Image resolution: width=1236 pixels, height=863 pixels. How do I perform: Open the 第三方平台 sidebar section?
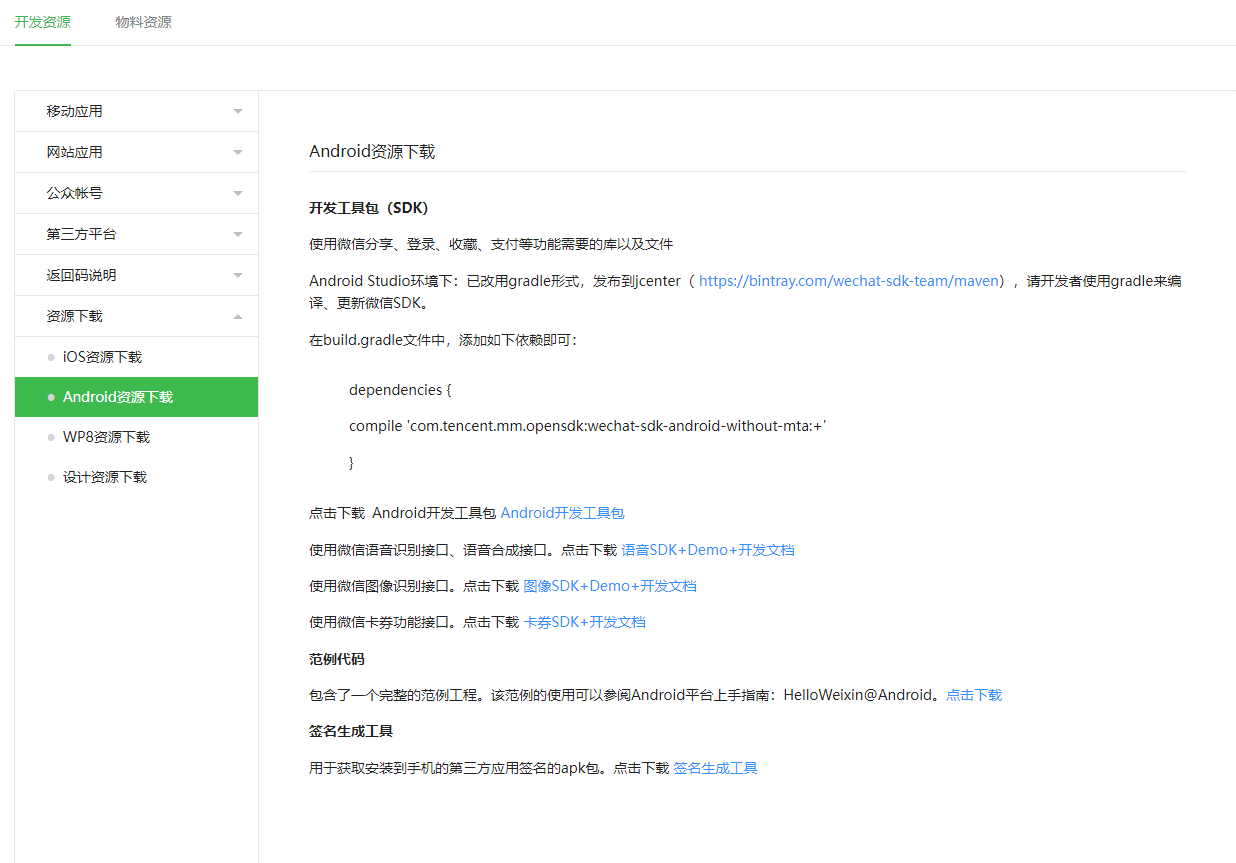tap(136, 234)
